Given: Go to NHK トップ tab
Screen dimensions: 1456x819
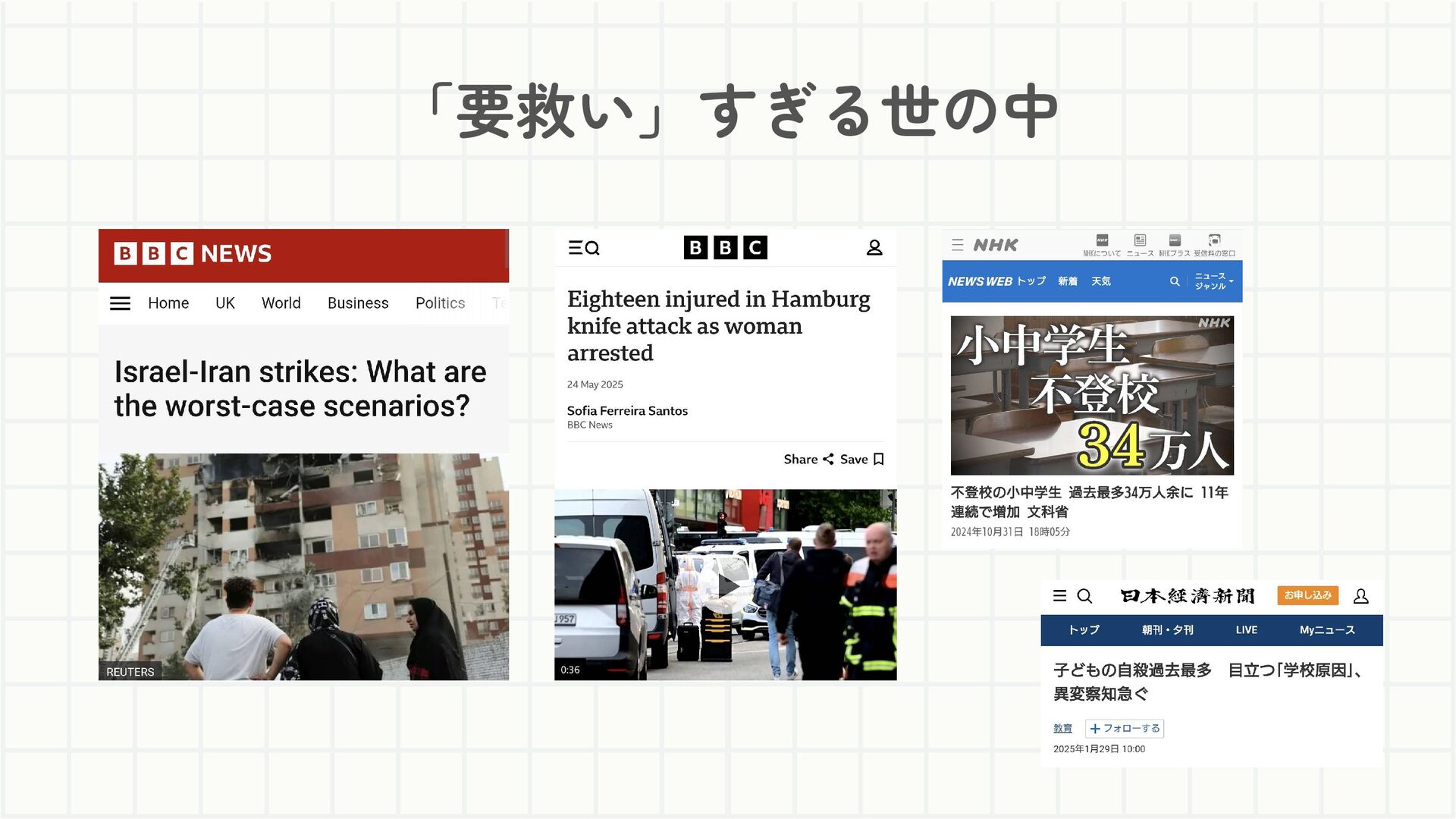Looking at the screenshot, I should point(1031,281).
